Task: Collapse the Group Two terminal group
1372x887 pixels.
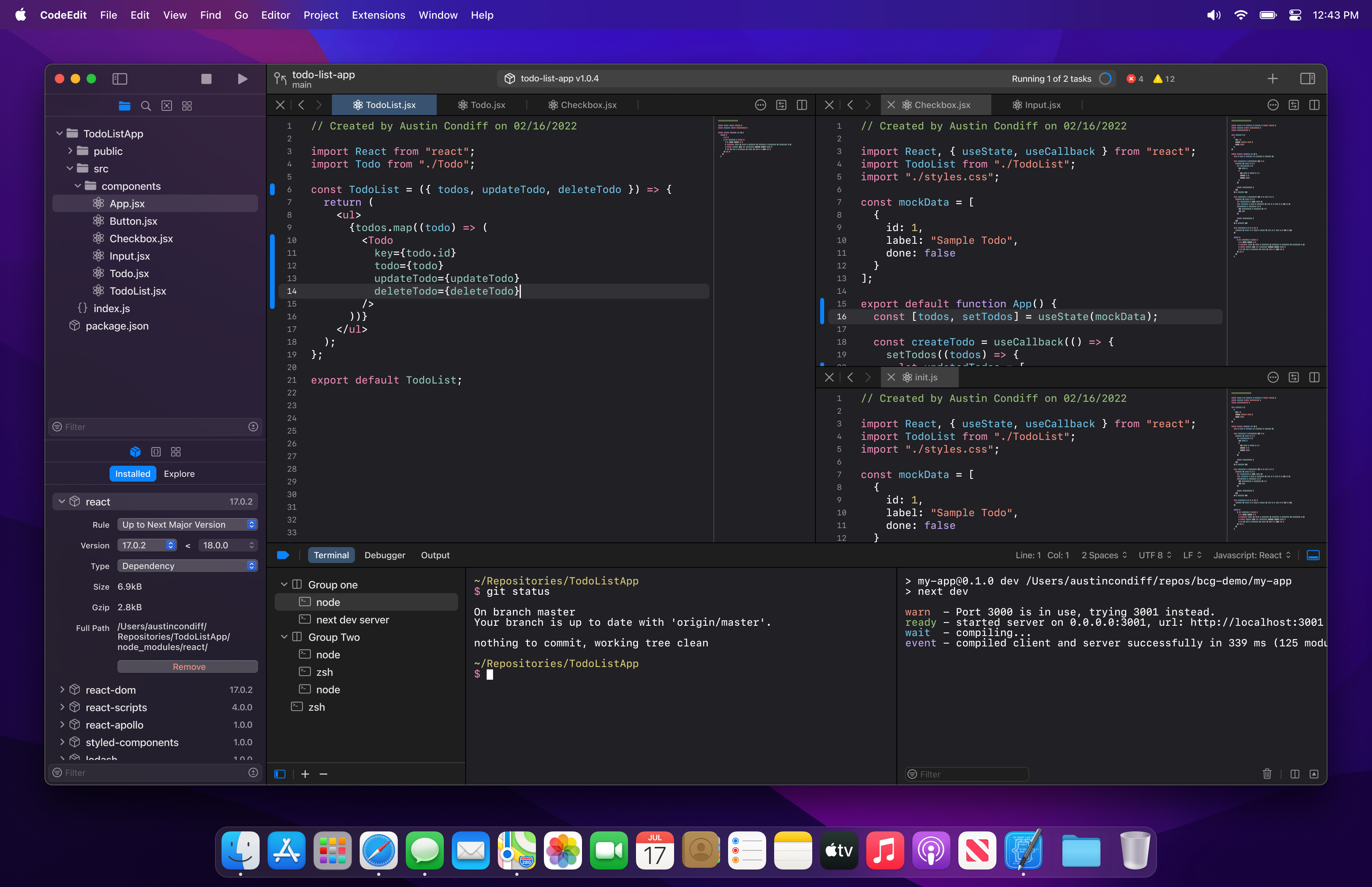Action: 284,637
